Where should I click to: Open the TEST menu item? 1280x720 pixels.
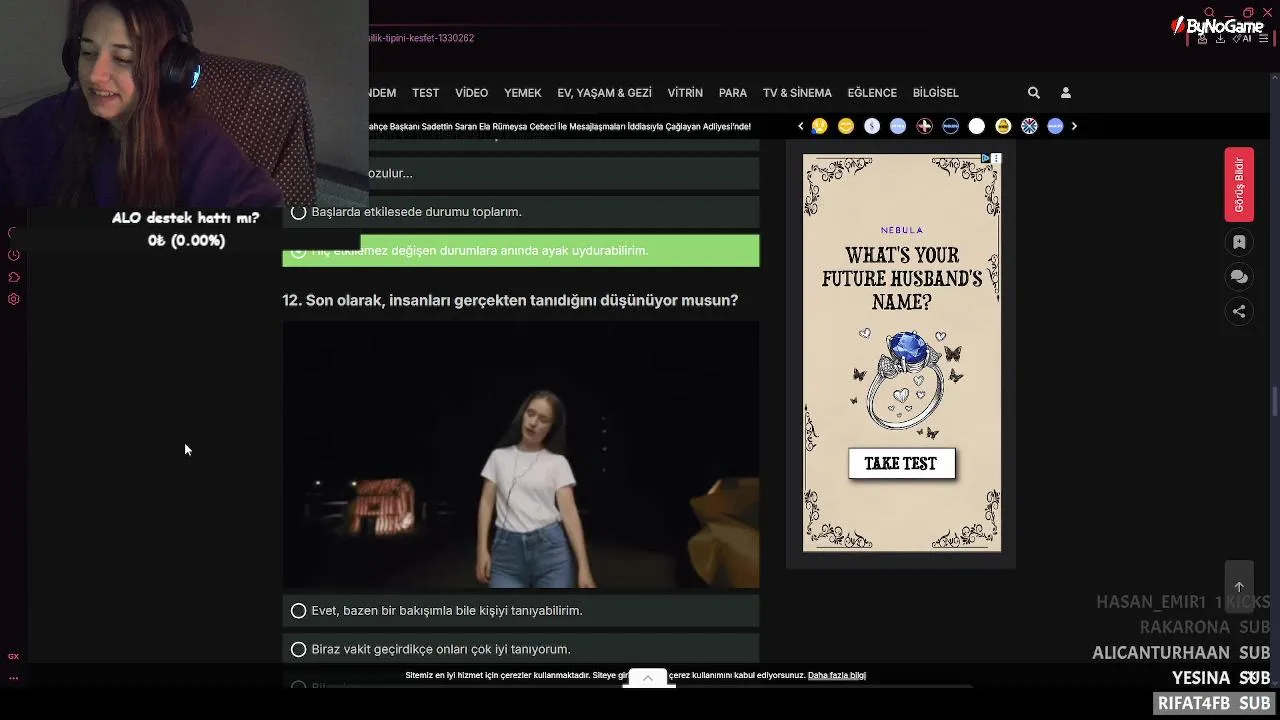click(426, 93)
